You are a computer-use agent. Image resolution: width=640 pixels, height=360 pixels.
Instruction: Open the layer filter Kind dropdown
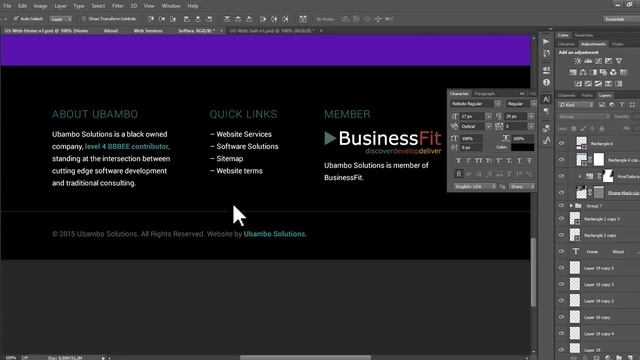click(x=576, y=105)
